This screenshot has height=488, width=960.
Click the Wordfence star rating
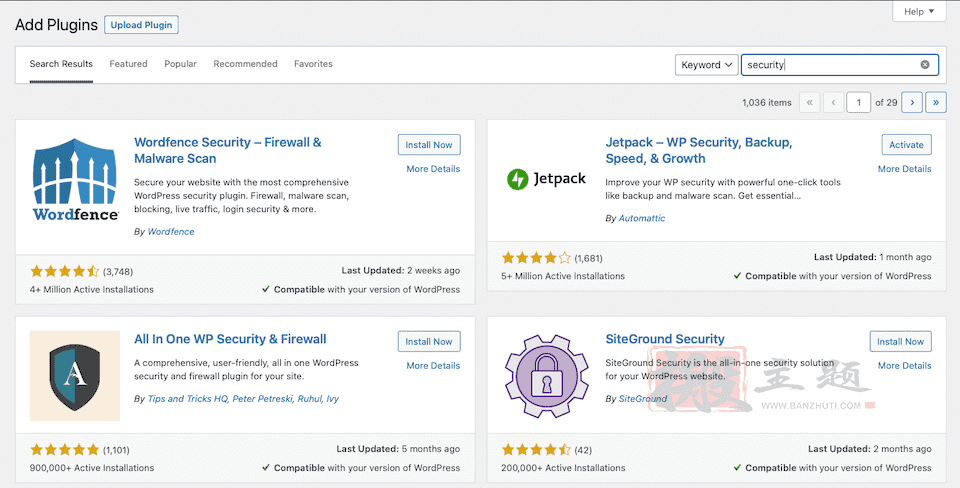pyautogui.click(x=64, y=271)
